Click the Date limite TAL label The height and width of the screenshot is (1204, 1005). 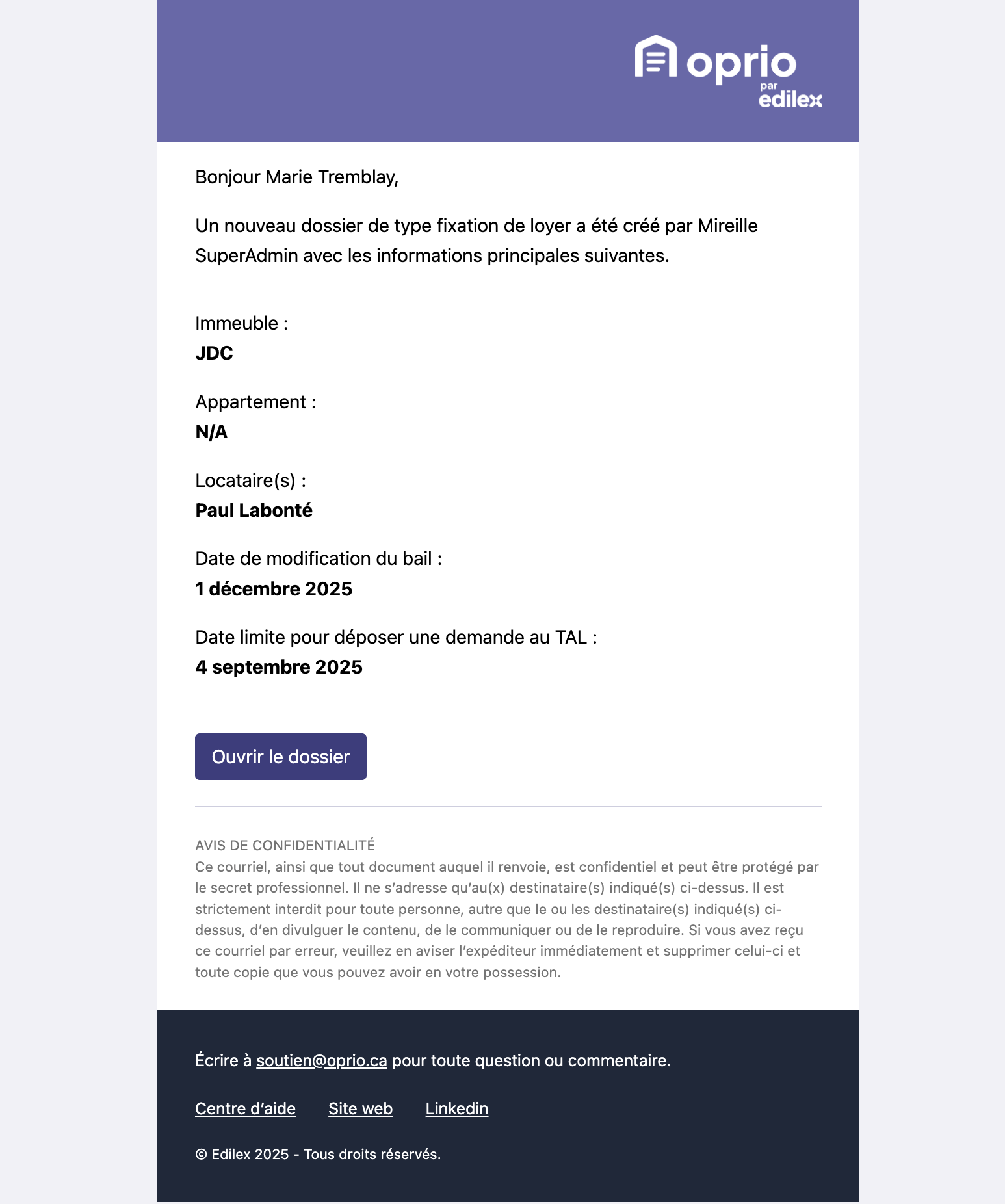pyautogui.click(x=396, y=637)
